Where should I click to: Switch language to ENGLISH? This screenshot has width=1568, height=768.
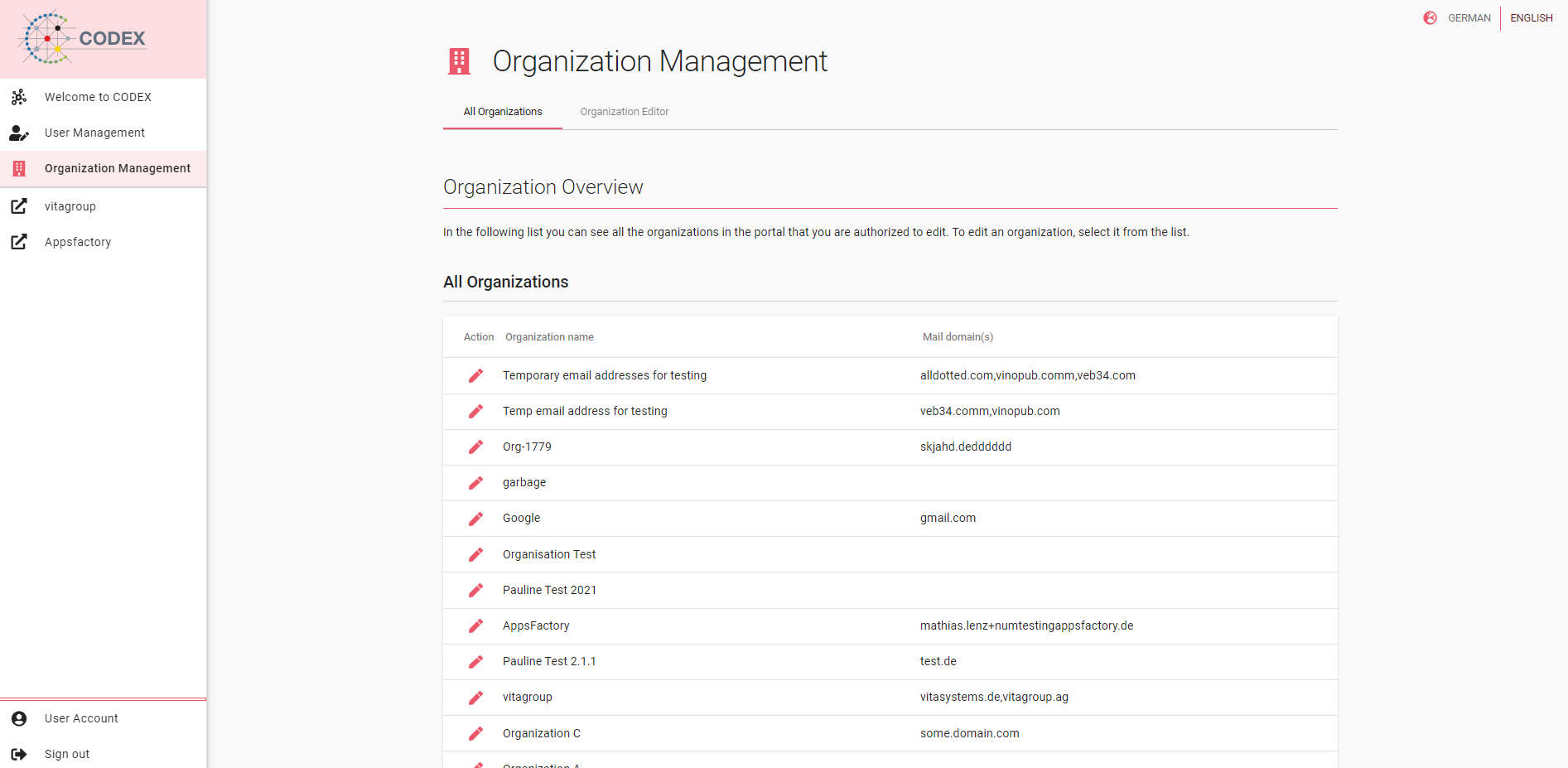click(x=1531, y=17)
